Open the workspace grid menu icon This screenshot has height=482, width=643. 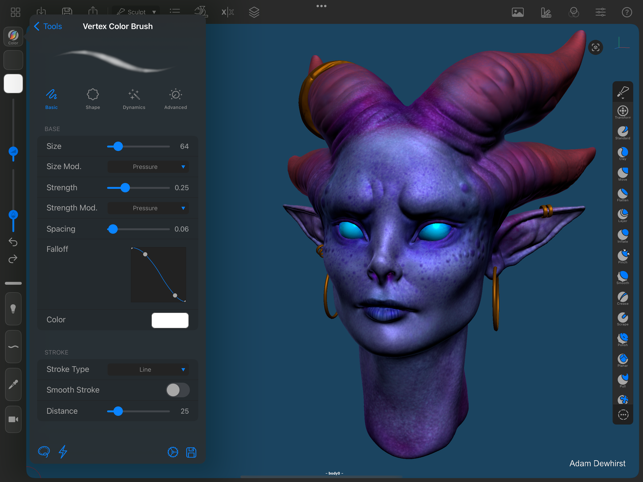pyautogui.click(x=15, y=12)
